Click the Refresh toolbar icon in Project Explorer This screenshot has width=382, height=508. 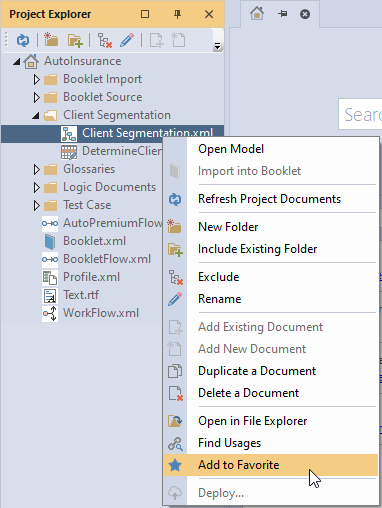click(23, 41)
